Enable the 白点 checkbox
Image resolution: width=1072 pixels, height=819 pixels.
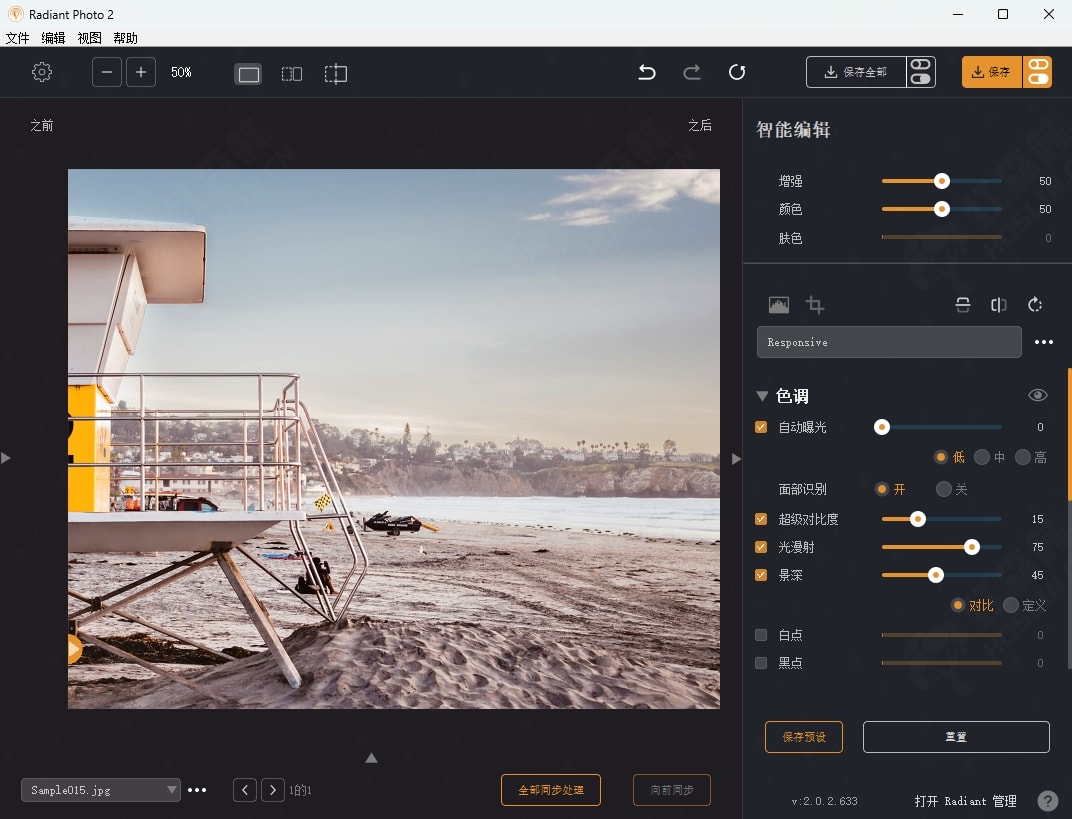[761, 635]
